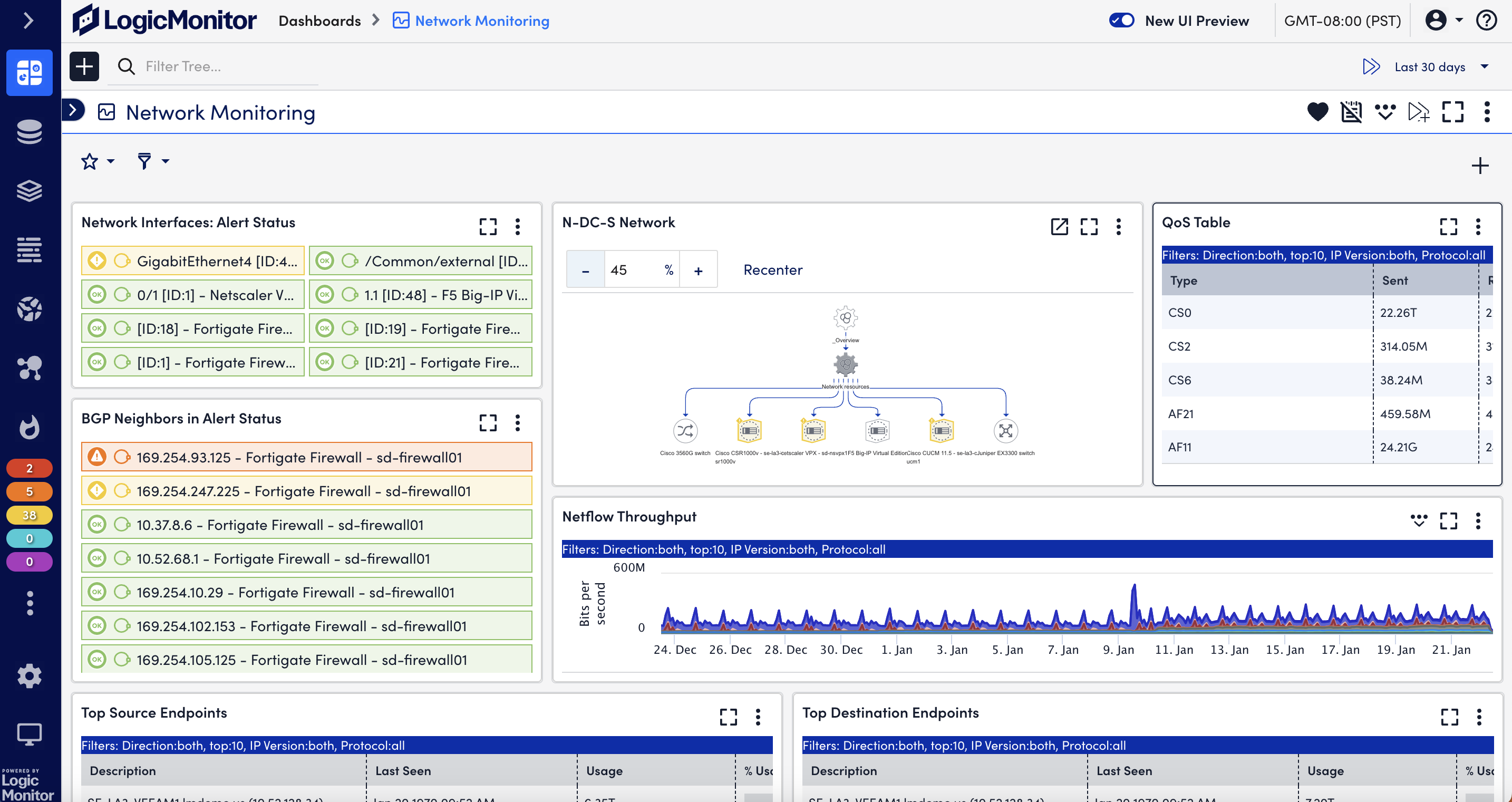
Task: Click the heart favorite icon in dashboard header
Action: pos(1317,112)
